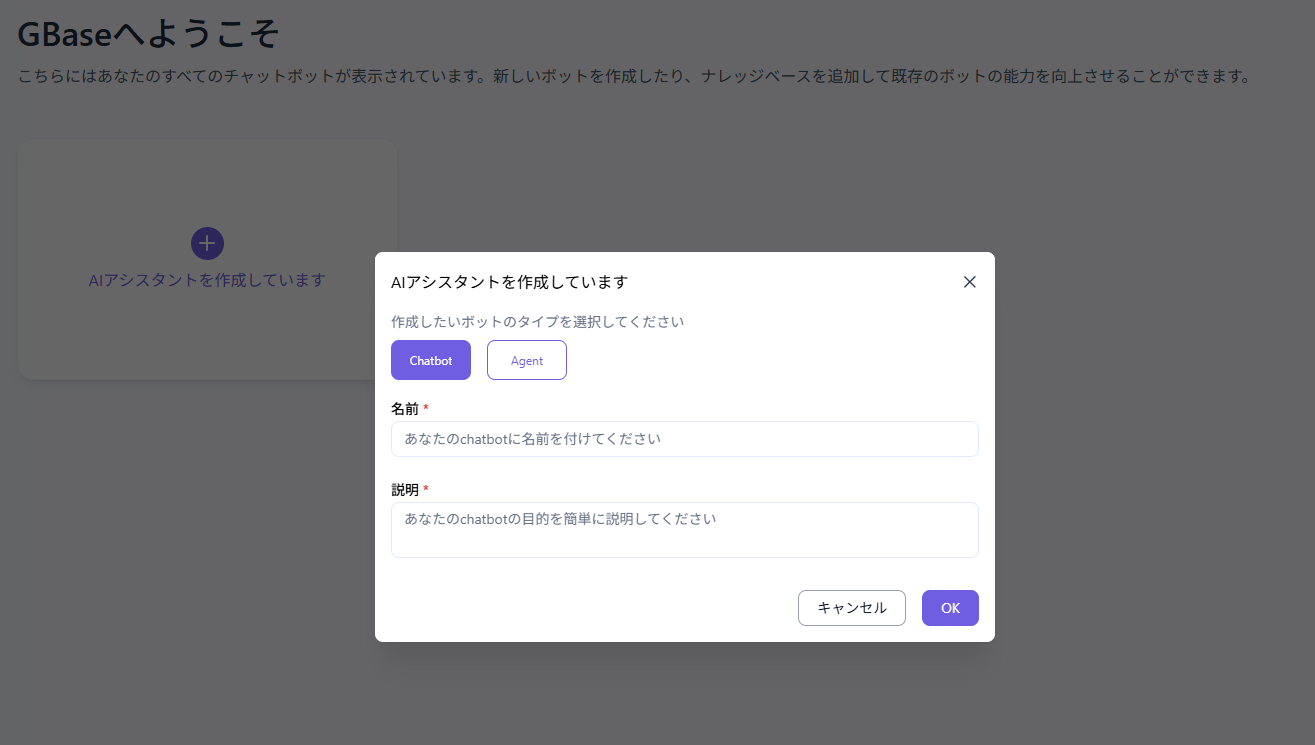Click the AIアシスタントを作成しています card

click(207, 258)
